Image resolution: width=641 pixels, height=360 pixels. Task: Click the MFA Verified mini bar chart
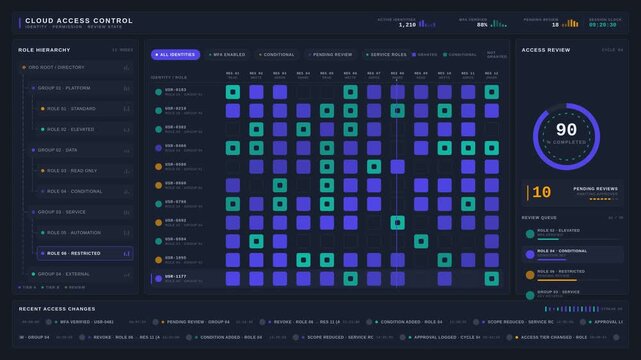(x=499, y=24)
